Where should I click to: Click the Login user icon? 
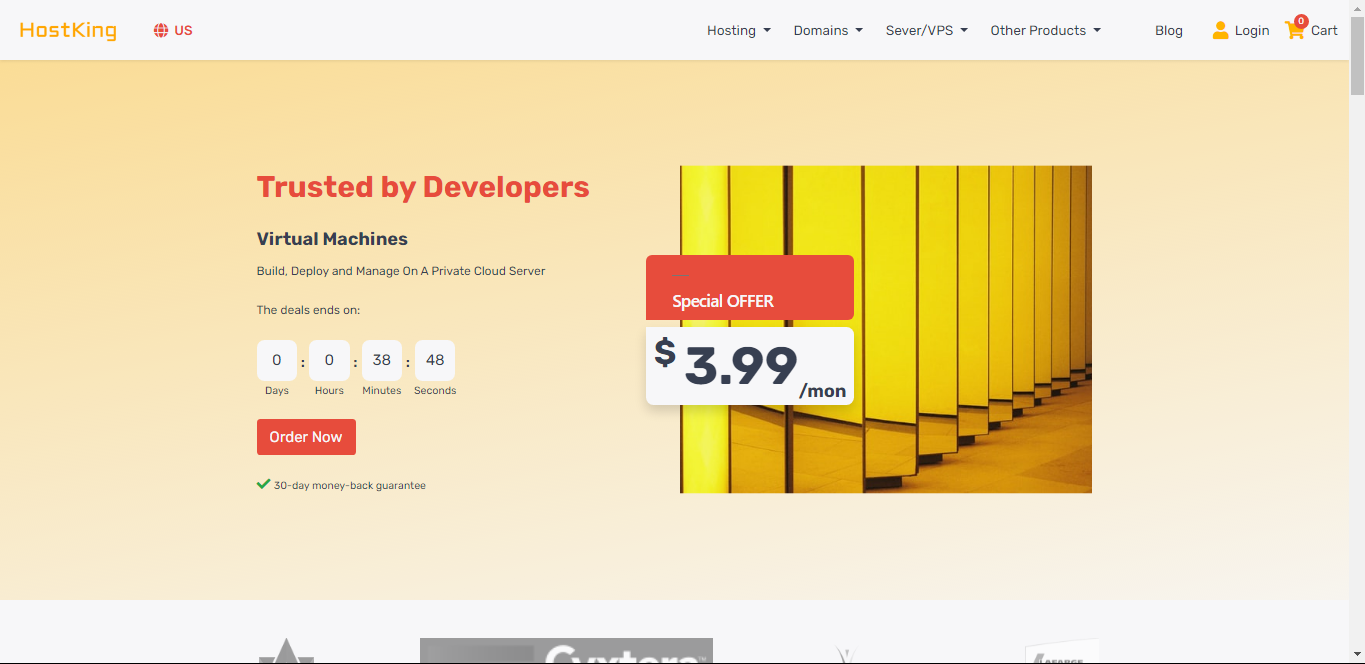(1220, 30)
